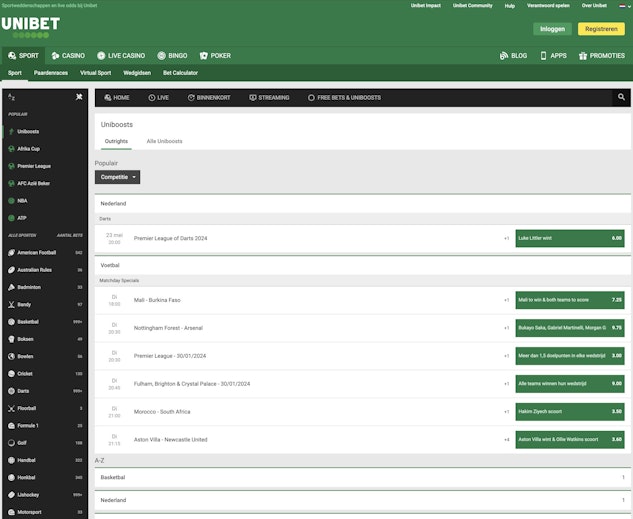Expand more bets for Aston Villa - Newcastle
The width and height of the screenshot is (633, 519).
coord(506,440)
